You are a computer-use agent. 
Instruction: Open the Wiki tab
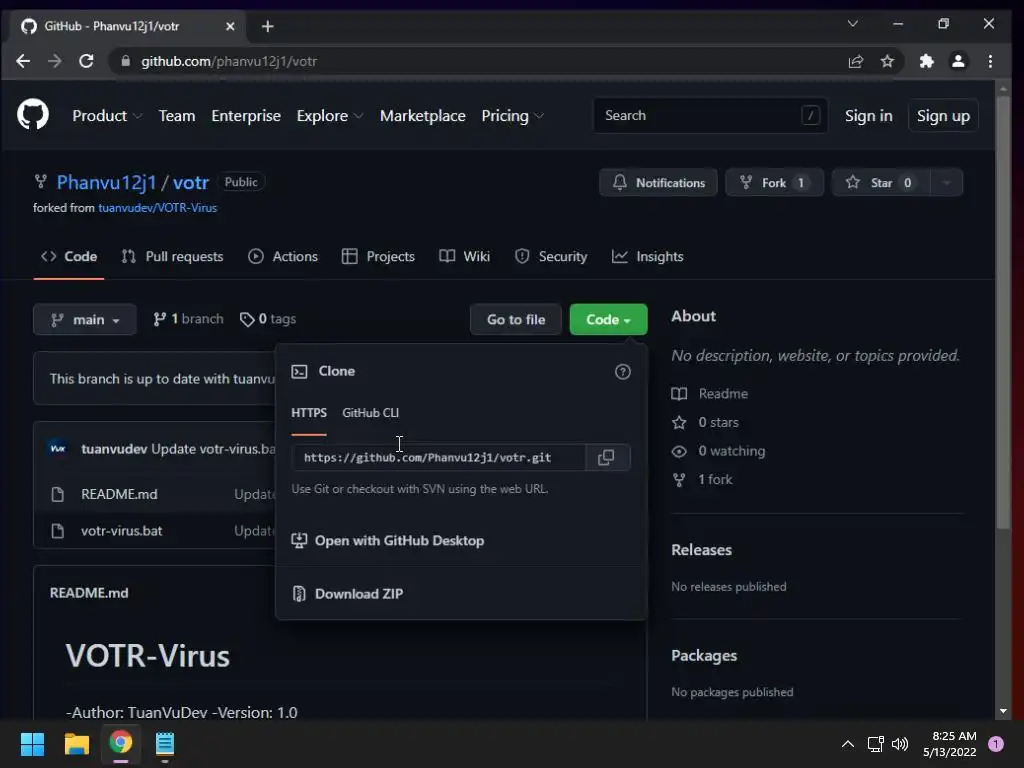(x=464, y=257)
